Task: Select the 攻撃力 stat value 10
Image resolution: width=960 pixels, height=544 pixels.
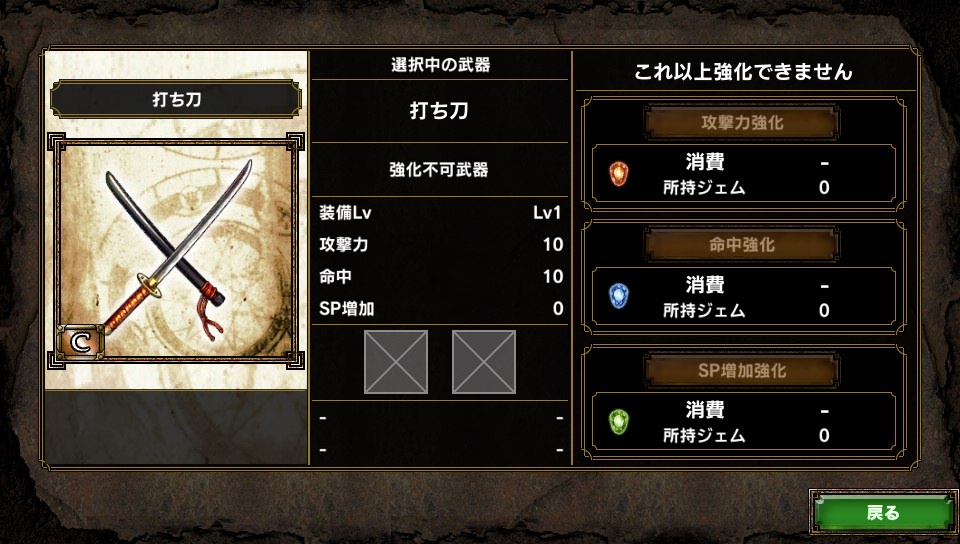Action: 552,245
